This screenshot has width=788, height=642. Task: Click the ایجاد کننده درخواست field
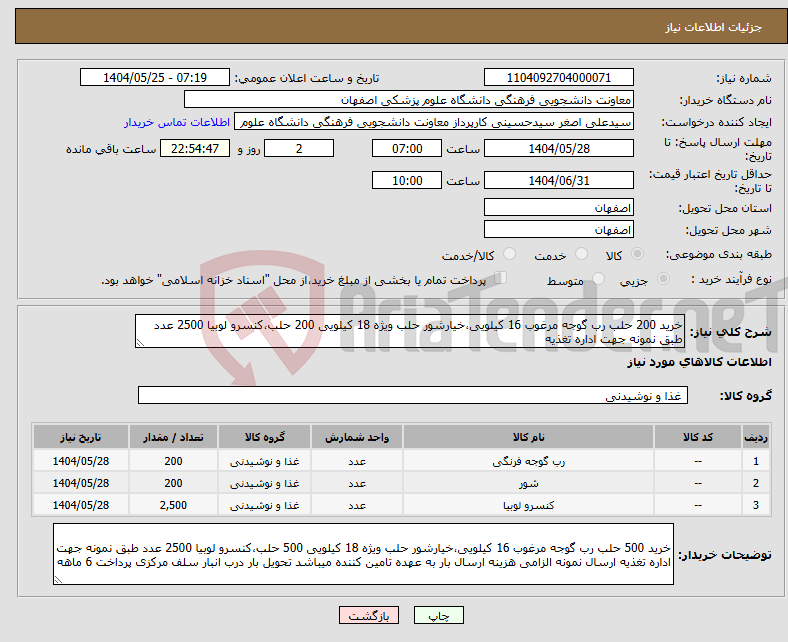[434, 122]
